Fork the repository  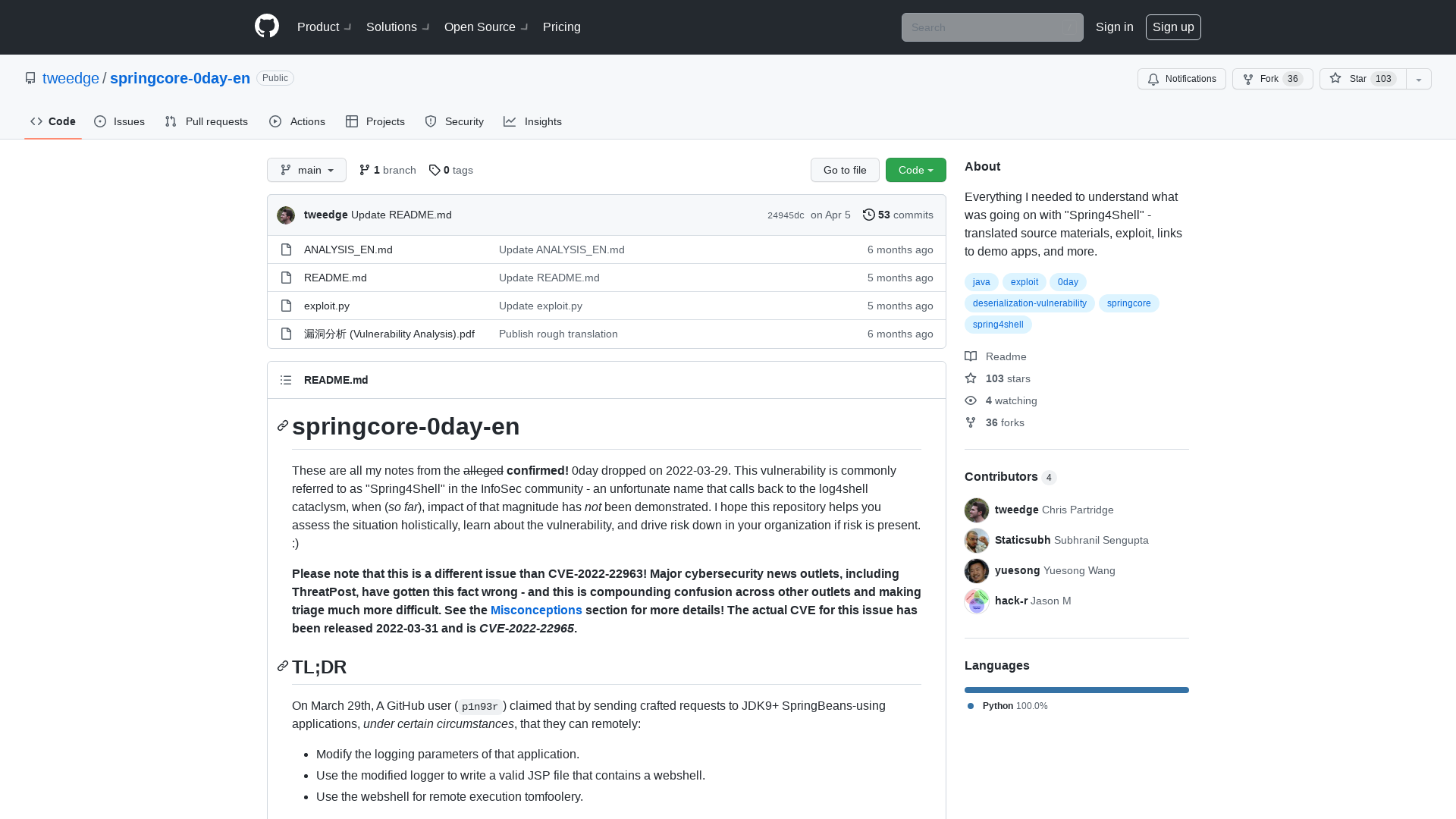point(1272,79)
